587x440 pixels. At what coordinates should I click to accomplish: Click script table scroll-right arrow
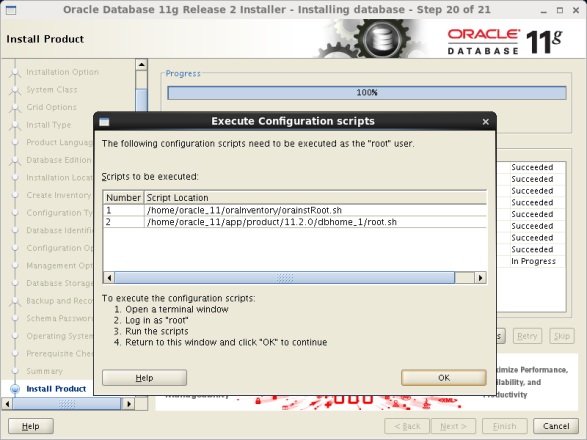[x=480, y=277]
